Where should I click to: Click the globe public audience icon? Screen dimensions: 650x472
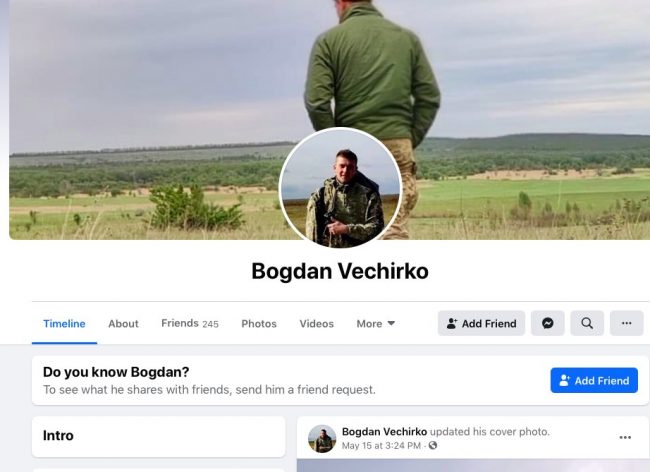(x=433, y=445)
